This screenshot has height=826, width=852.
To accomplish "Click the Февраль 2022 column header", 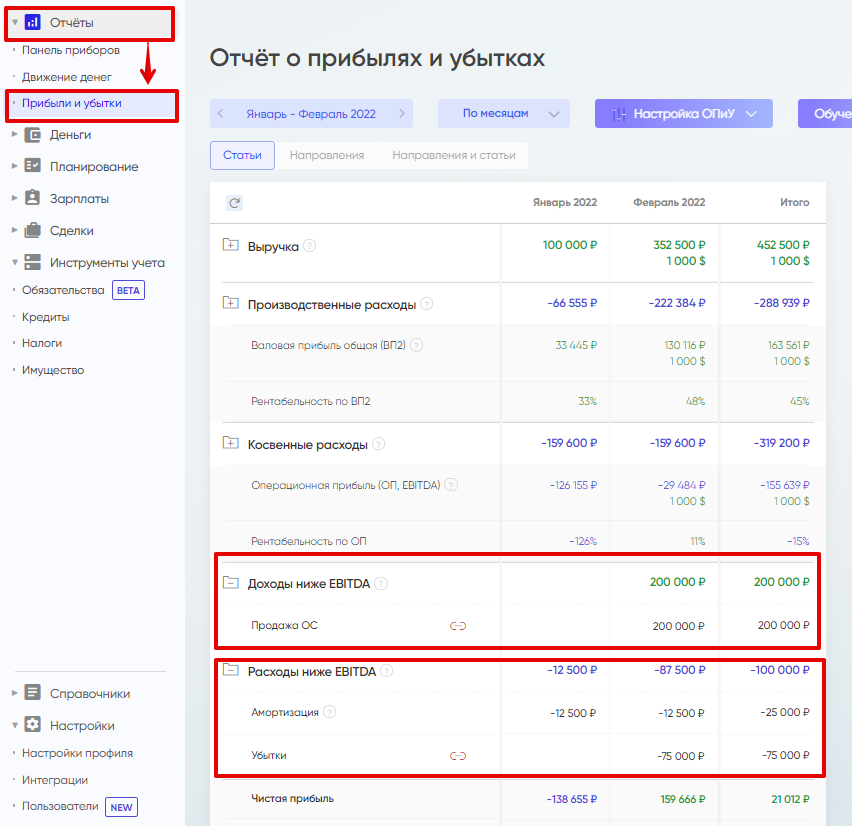I will click(669, 202).
